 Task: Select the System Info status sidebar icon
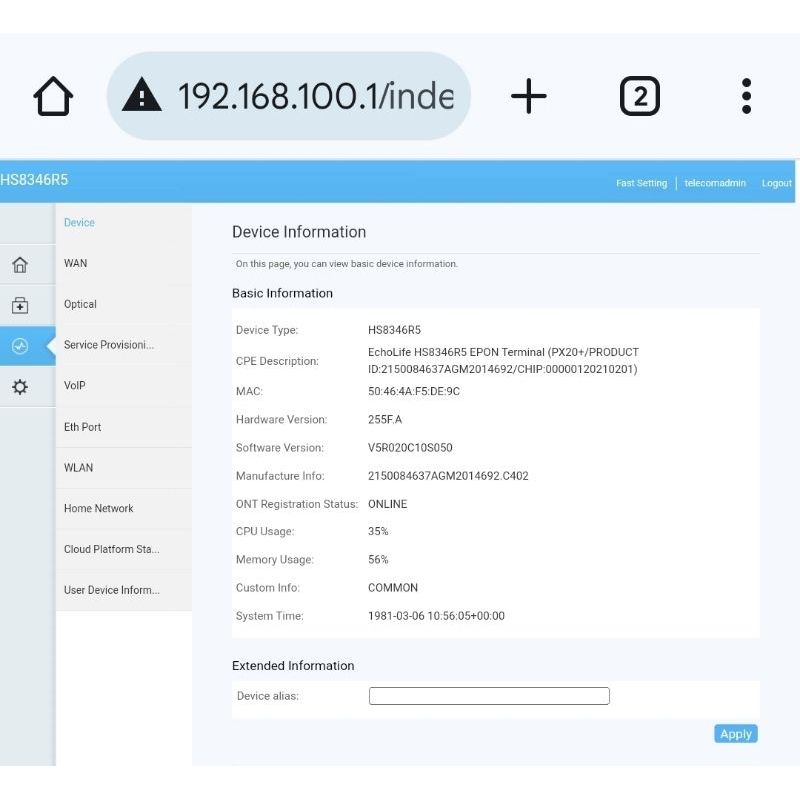[20, 346]
